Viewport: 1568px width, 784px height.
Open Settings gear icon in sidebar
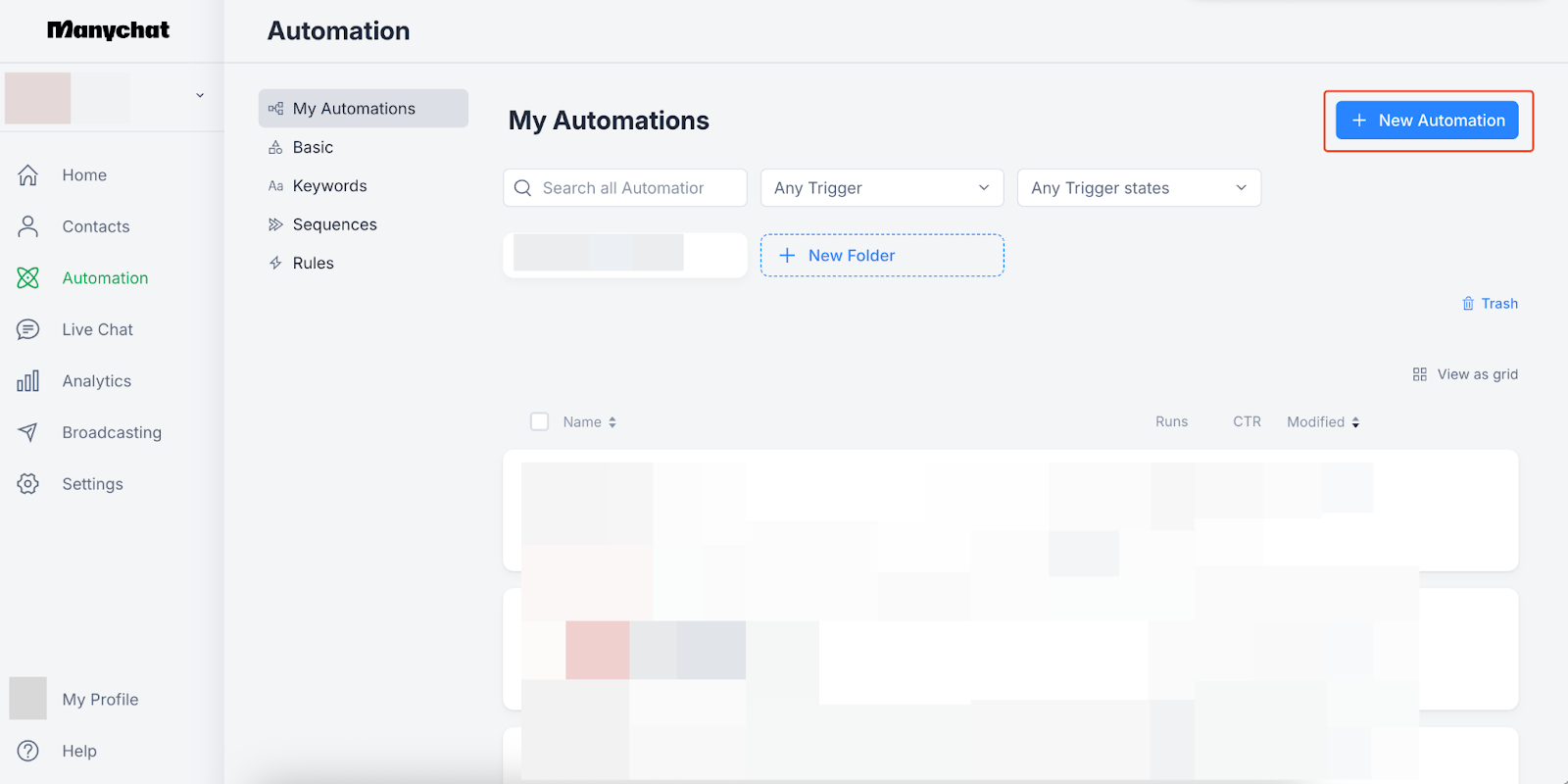point(27,484)
